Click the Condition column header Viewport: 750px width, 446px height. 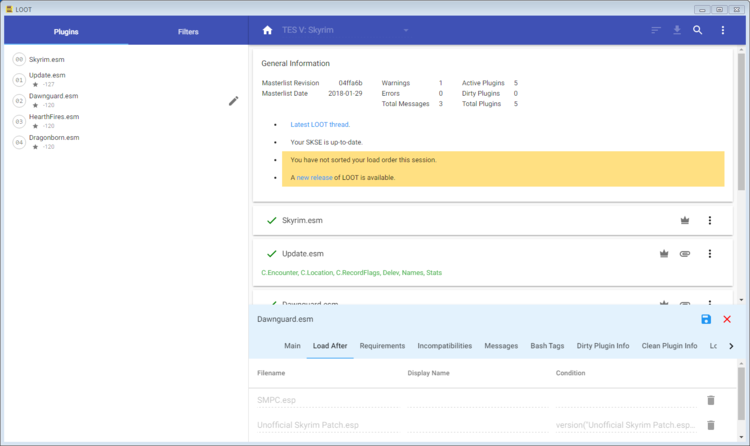click(x=570, y=373)
